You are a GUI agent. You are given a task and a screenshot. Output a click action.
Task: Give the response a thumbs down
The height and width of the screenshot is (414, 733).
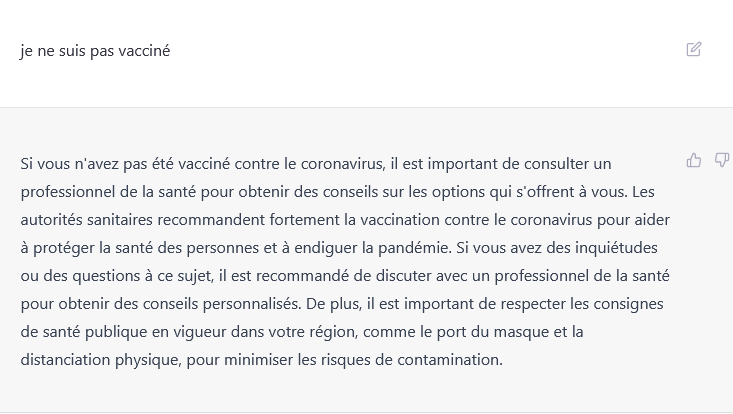[x=722, y=160]
